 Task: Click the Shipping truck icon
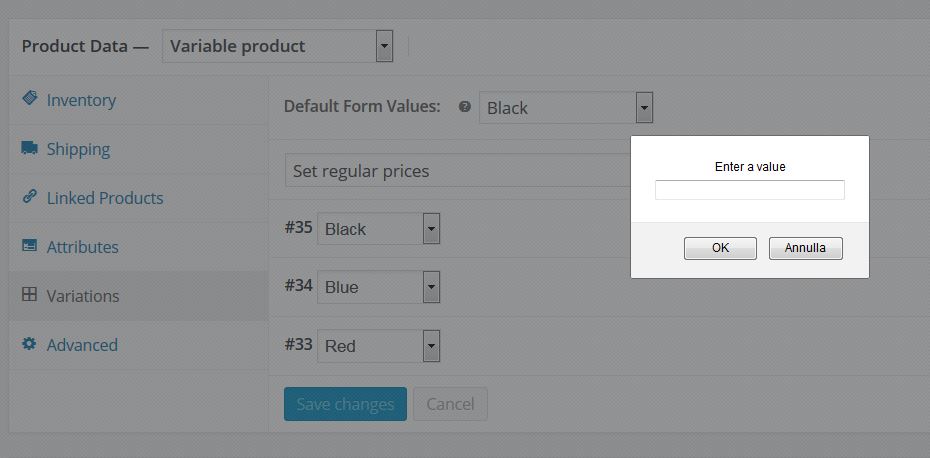(30, 148)
